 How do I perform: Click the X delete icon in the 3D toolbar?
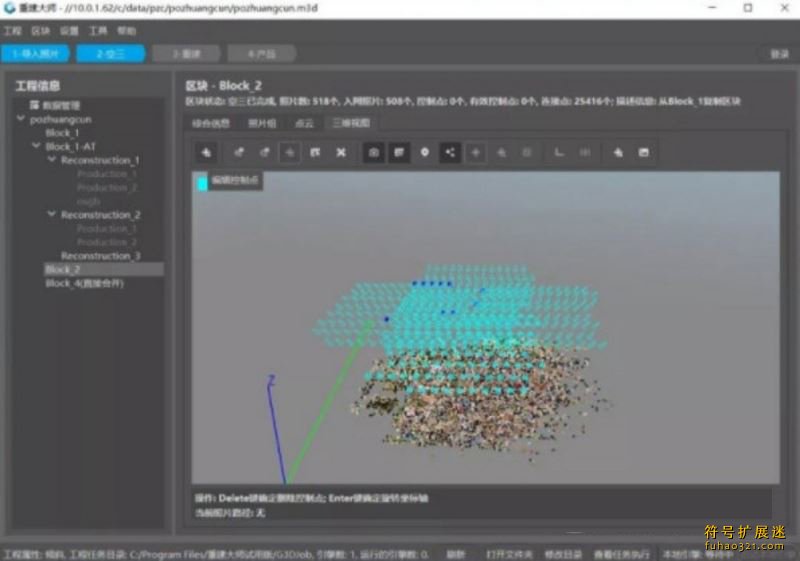341,152
